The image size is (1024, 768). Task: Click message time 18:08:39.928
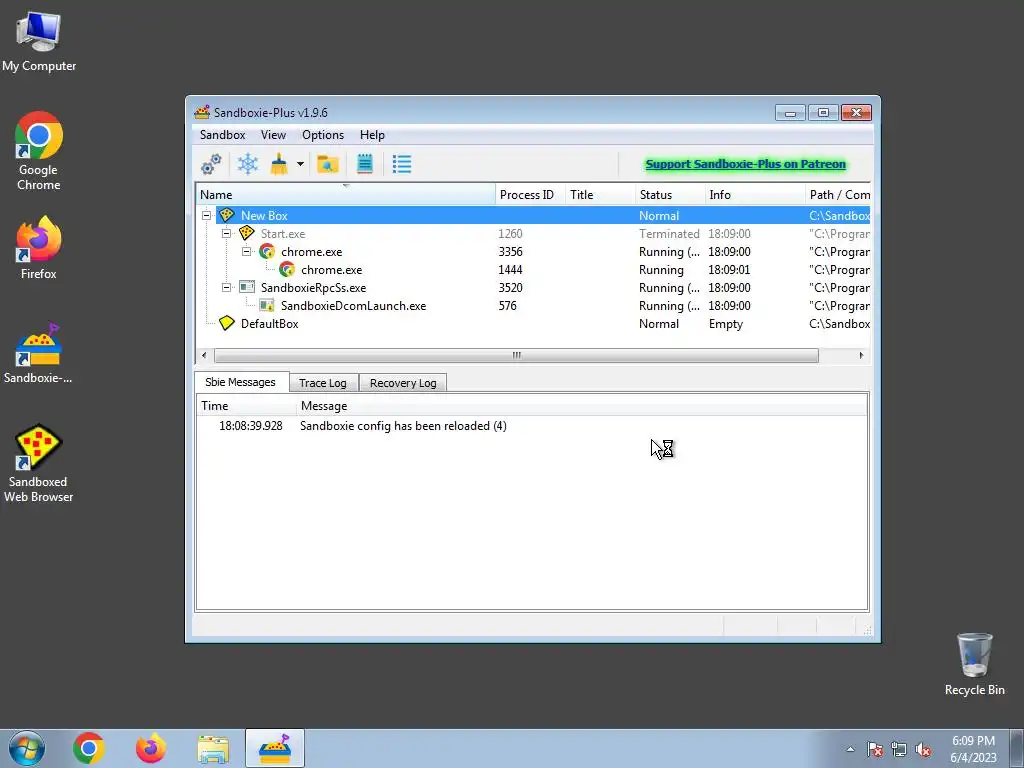(x=251, y=426)
